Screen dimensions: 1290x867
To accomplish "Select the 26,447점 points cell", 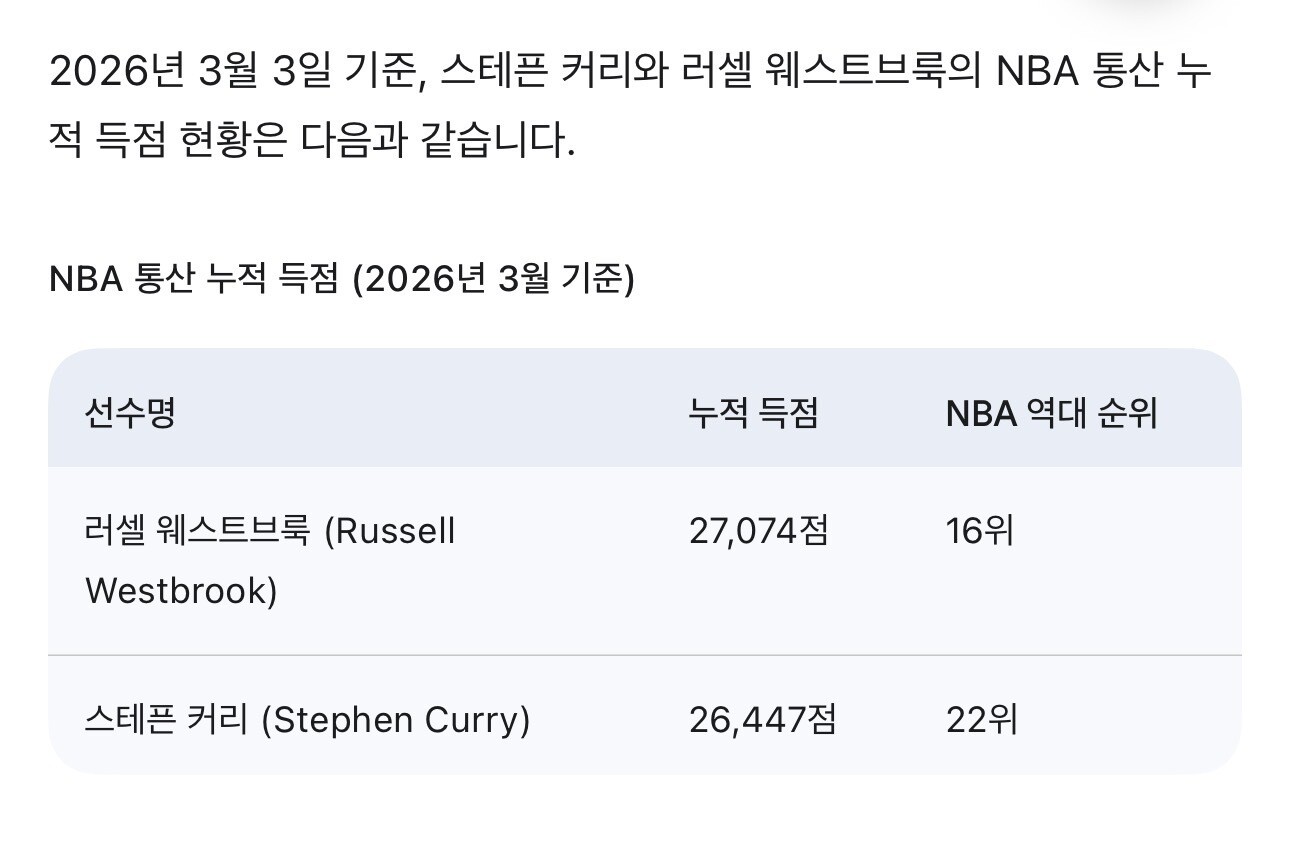I will tap(762, 720).
